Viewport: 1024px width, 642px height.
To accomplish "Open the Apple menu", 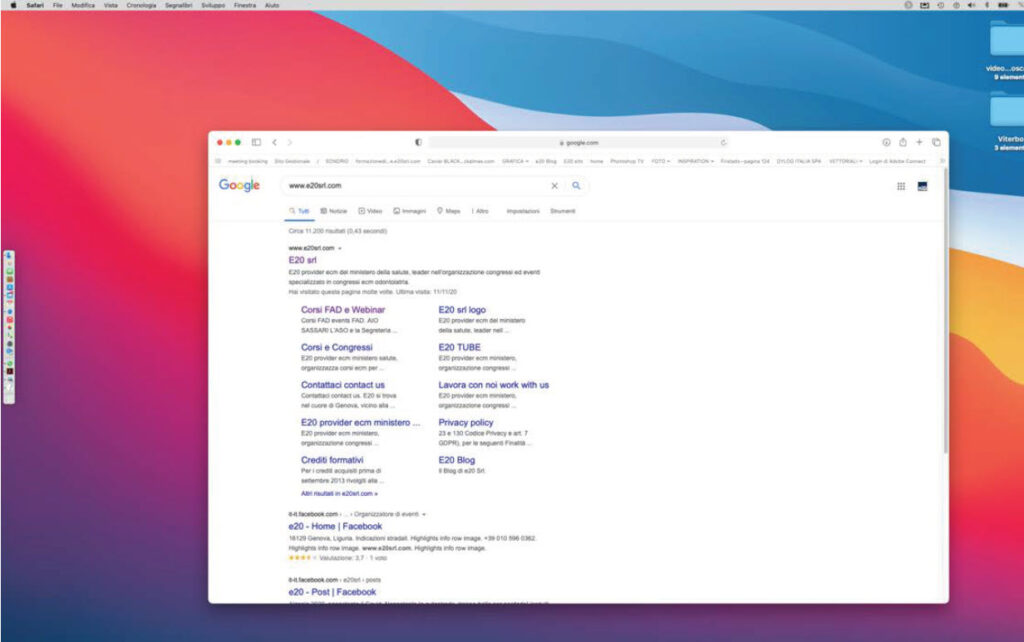I will point(13,5).
